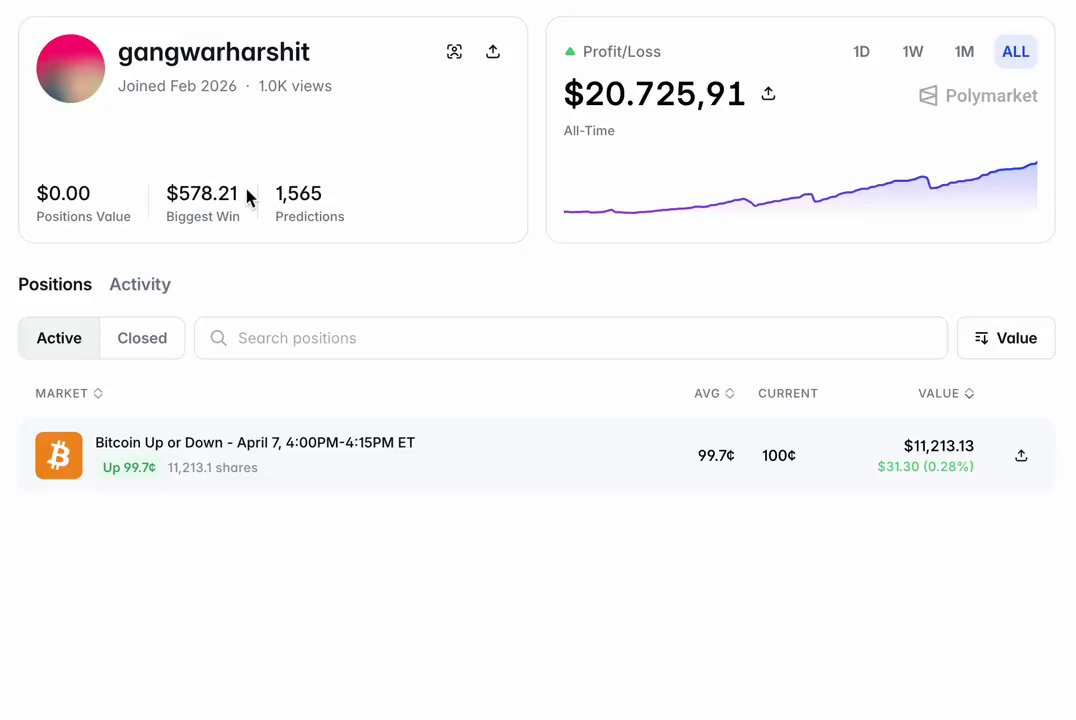
Task: Click the gangwarharshit username heading
Action: [213, 52]
